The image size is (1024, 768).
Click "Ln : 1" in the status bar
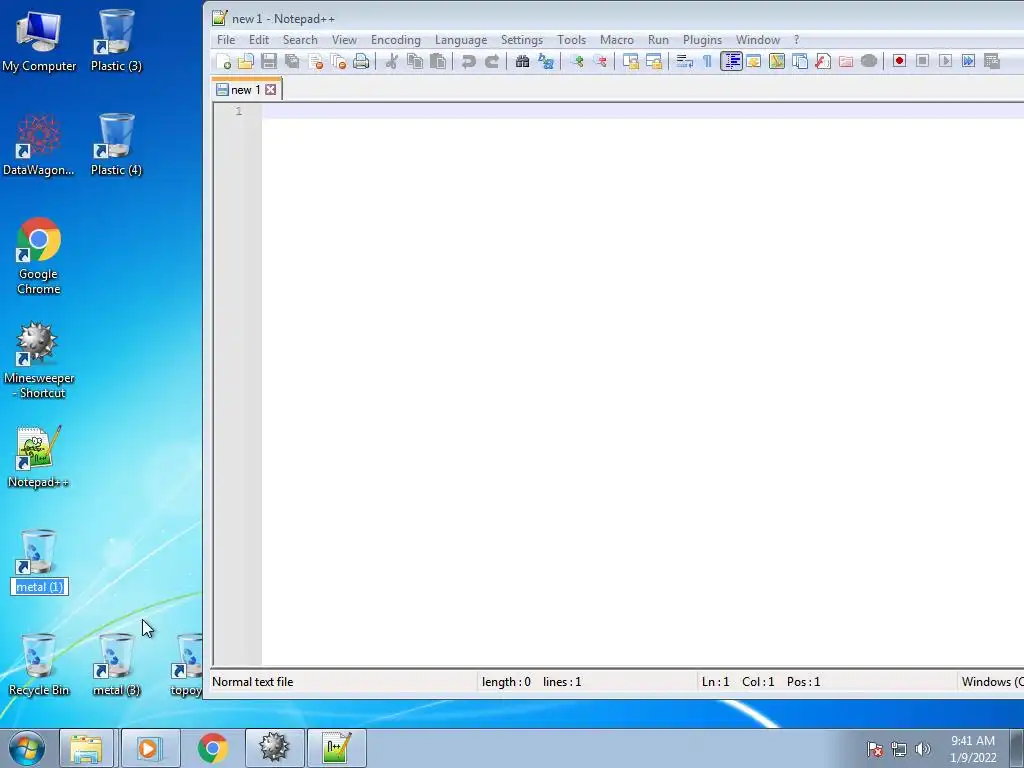click(715, 682)
